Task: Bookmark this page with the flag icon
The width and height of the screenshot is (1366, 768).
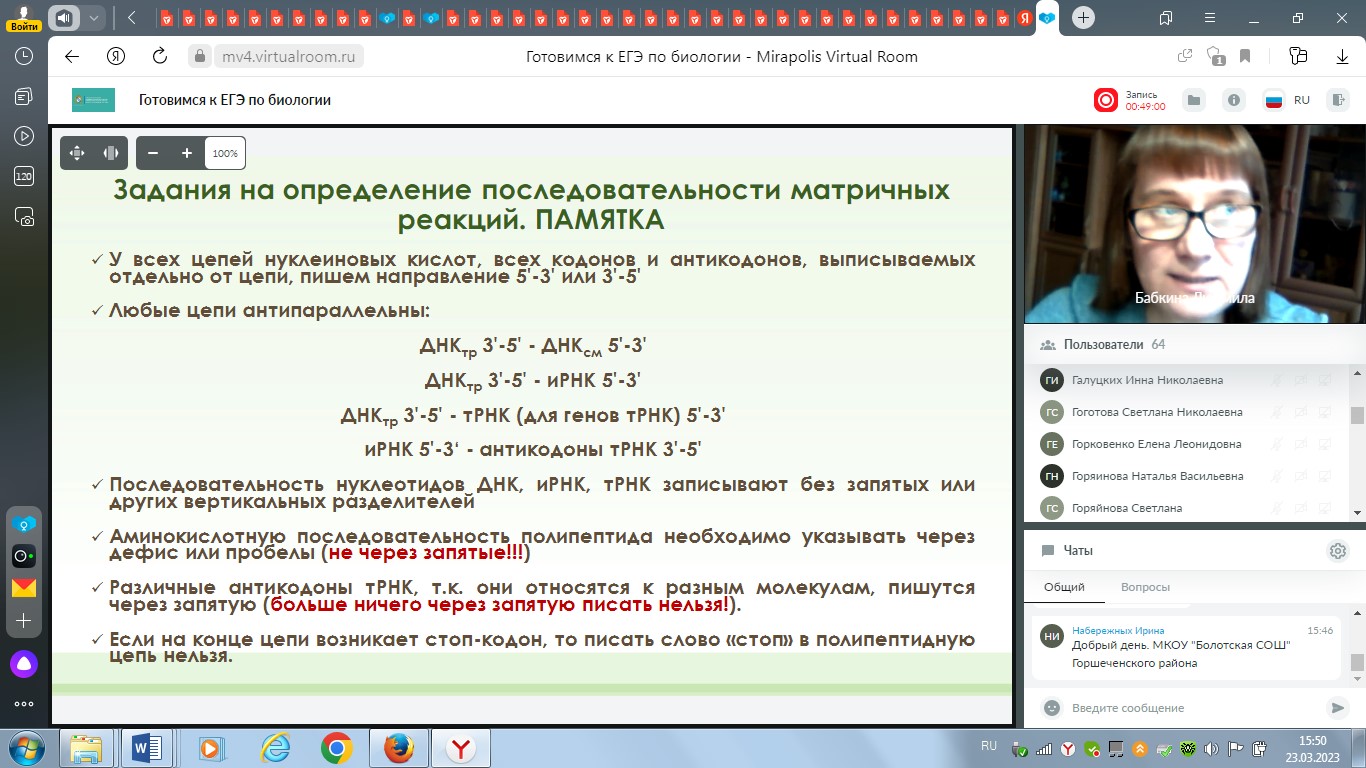Action: point(1245,57)
